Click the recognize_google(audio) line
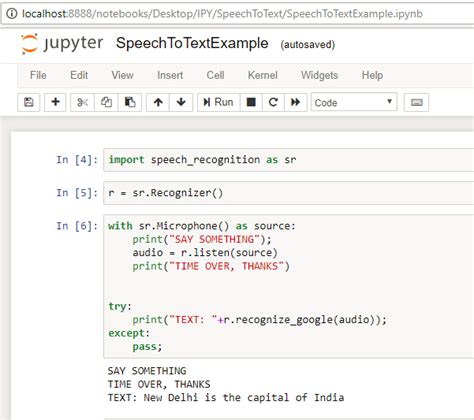The width and height of the screenshot is (474, 420). point(260,320)
